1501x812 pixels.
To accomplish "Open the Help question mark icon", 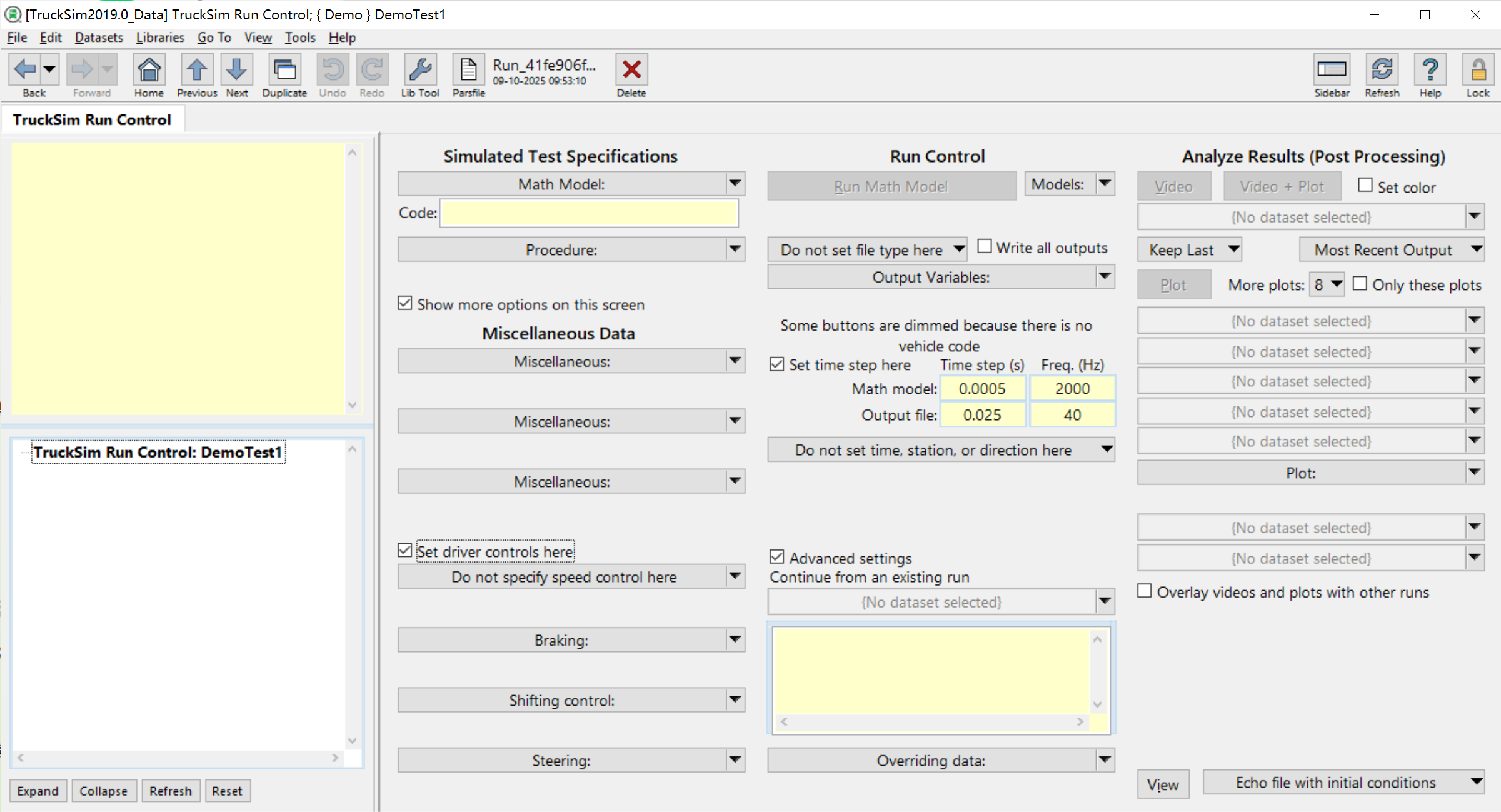I will (1430, 69).
